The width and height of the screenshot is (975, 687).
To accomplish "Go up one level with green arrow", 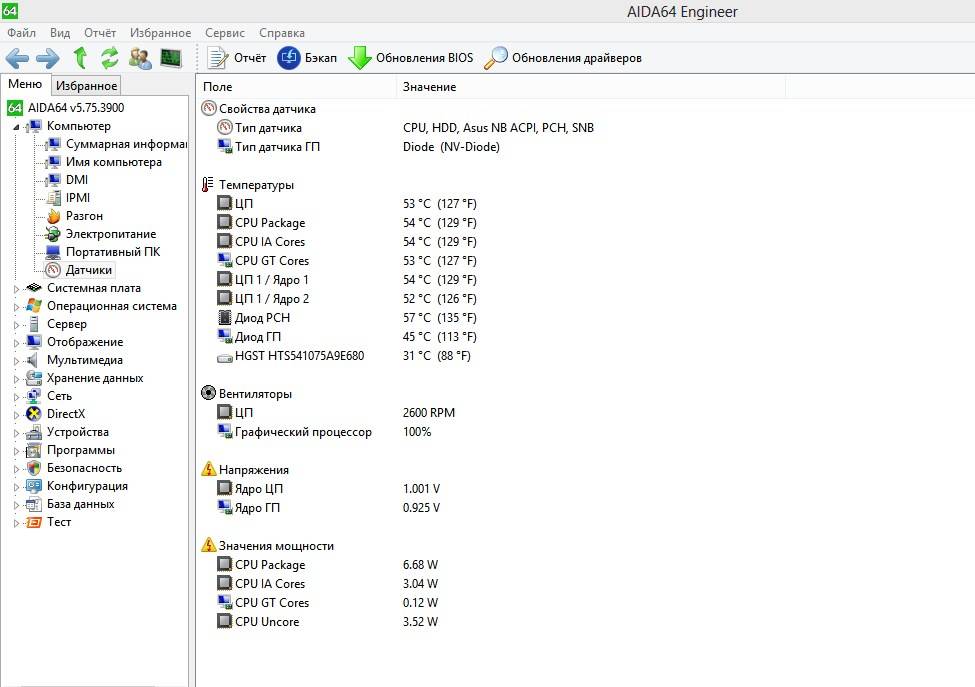I will (x=80, y=58).
